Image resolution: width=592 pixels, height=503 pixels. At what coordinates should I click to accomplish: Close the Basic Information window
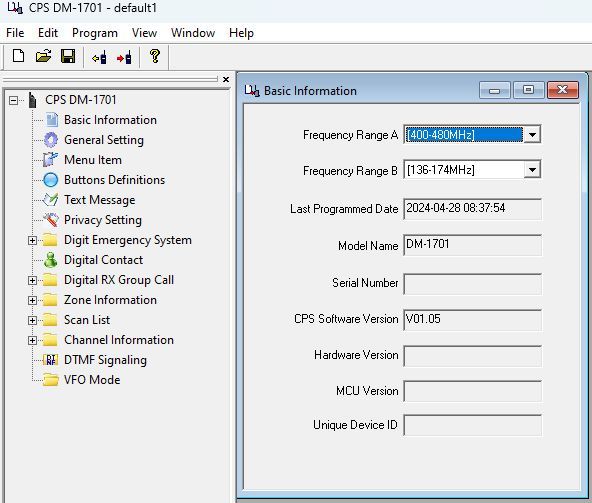click(563, 90)
